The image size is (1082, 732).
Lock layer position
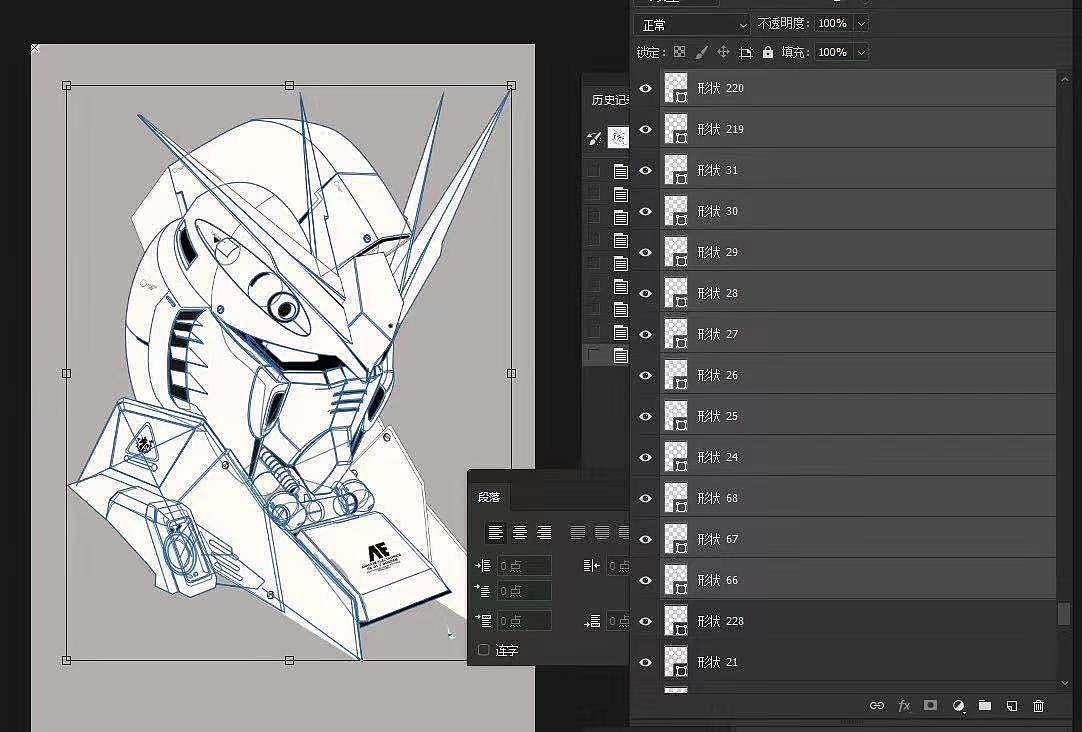723,52
